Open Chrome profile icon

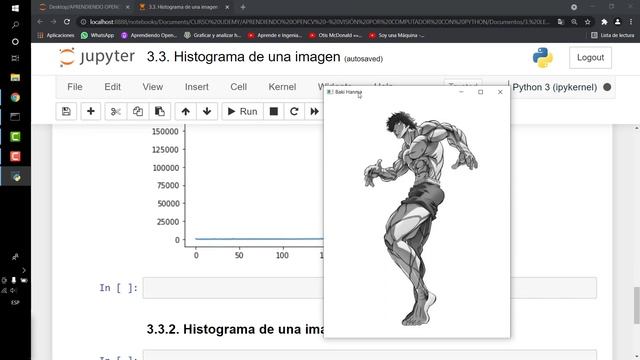(618, 22)
